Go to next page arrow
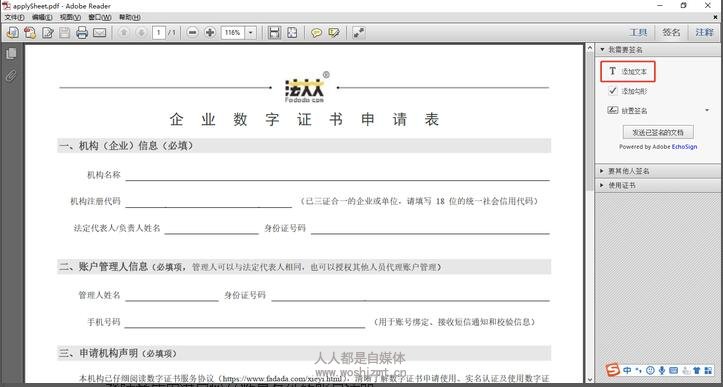This screenshot has height=387, width=723. pos(142,33)
